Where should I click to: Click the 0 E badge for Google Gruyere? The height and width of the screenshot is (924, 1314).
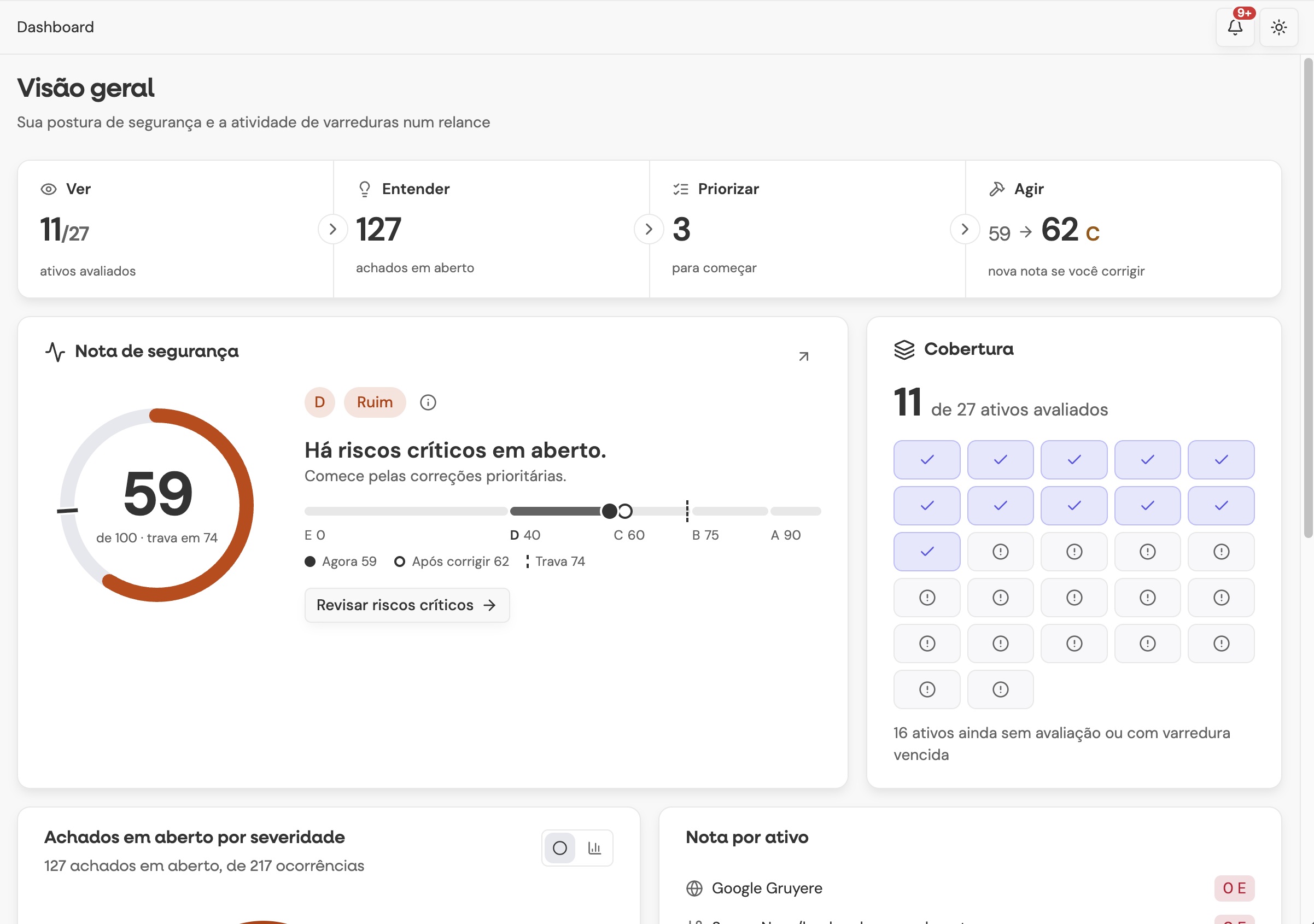pos(1234,888)
